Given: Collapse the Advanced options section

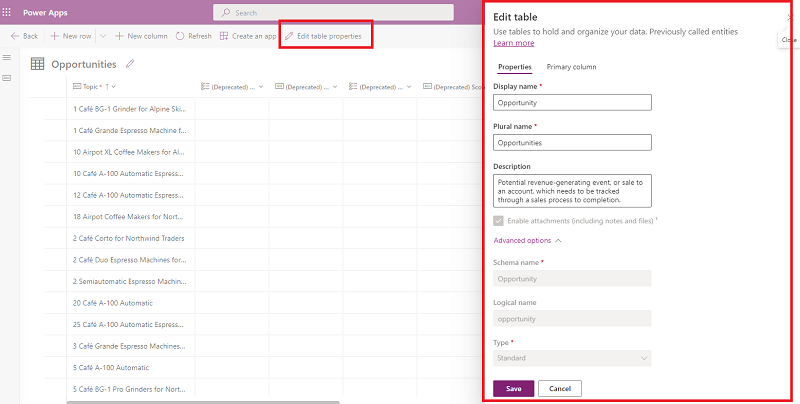Looking at the screenshot, I should [x=528, y=240].
